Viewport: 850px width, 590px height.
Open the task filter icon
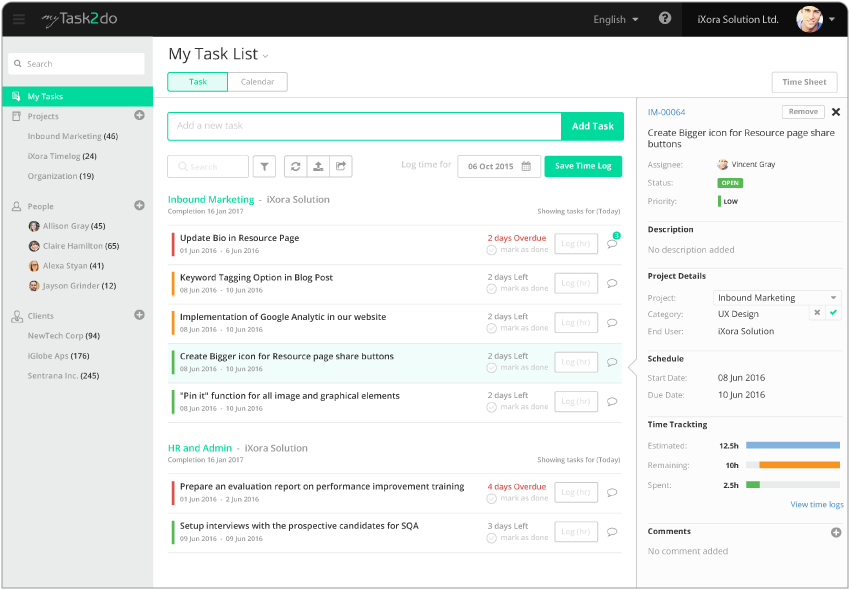click(265, 167)
